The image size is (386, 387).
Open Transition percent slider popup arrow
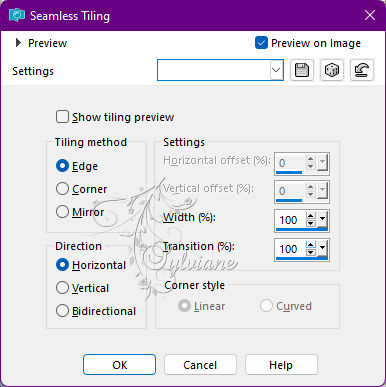tap(322, 248)
